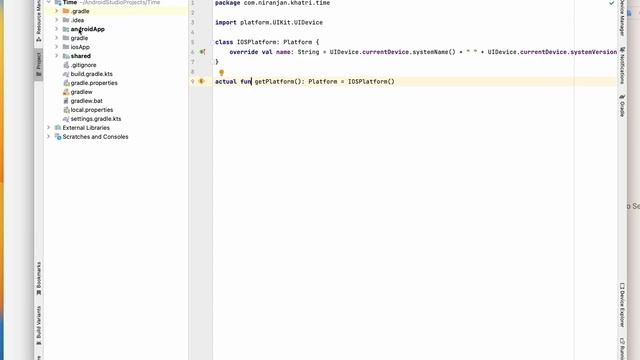
Task: Select local.properties file
Action: (x=92, y=110)
